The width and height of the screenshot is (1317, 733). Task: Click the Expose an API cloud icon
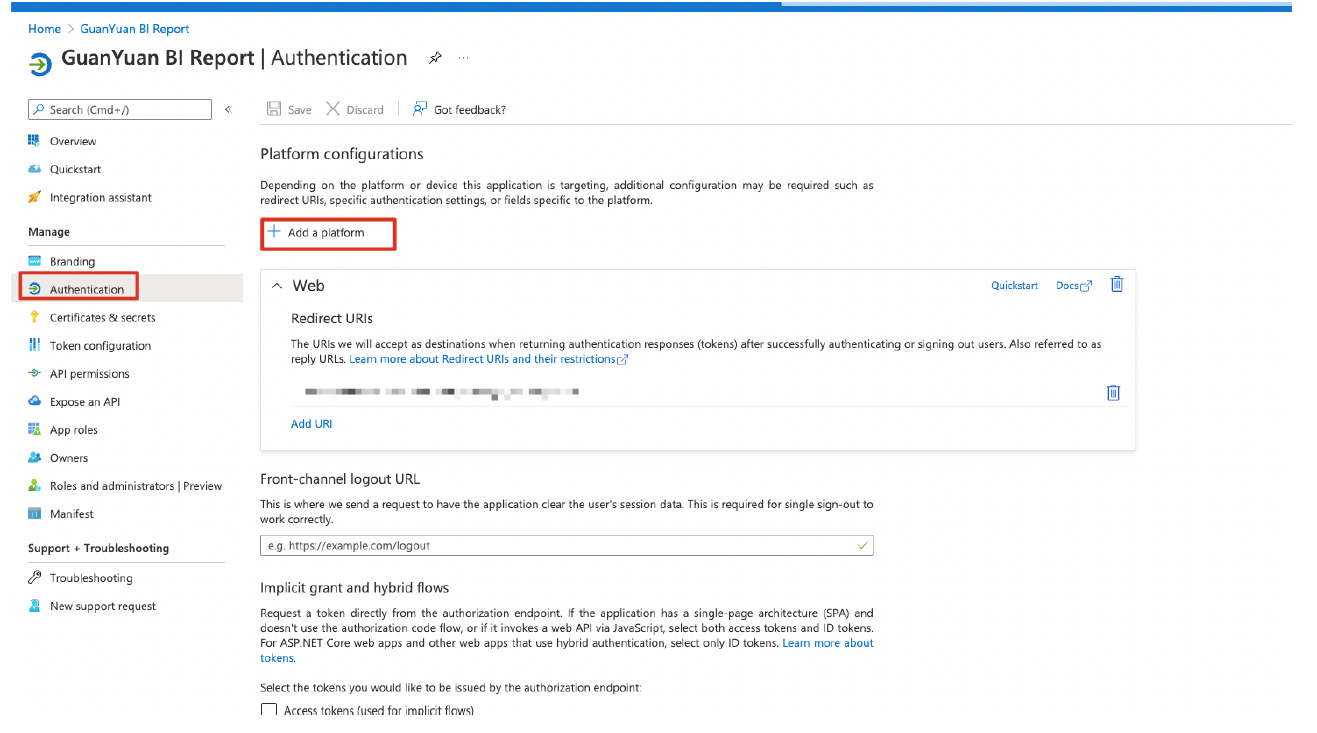pos(34,401)
